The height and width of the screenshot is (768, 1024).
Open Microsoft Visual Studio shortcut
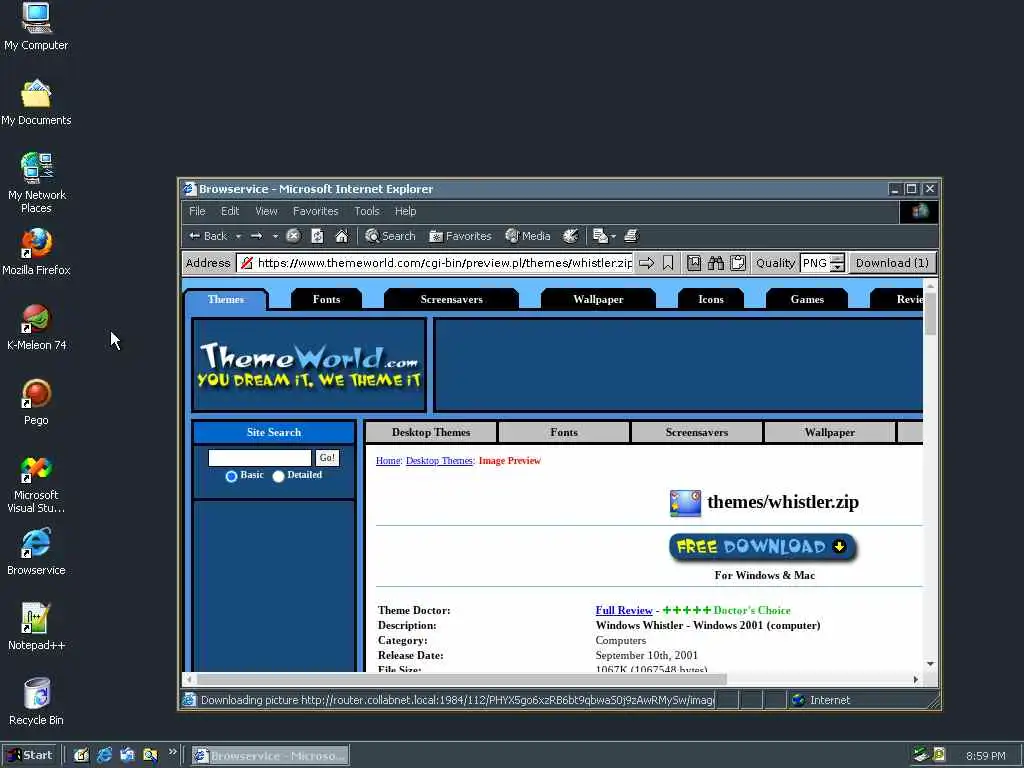pyautogui.click(x=36, y=484)
